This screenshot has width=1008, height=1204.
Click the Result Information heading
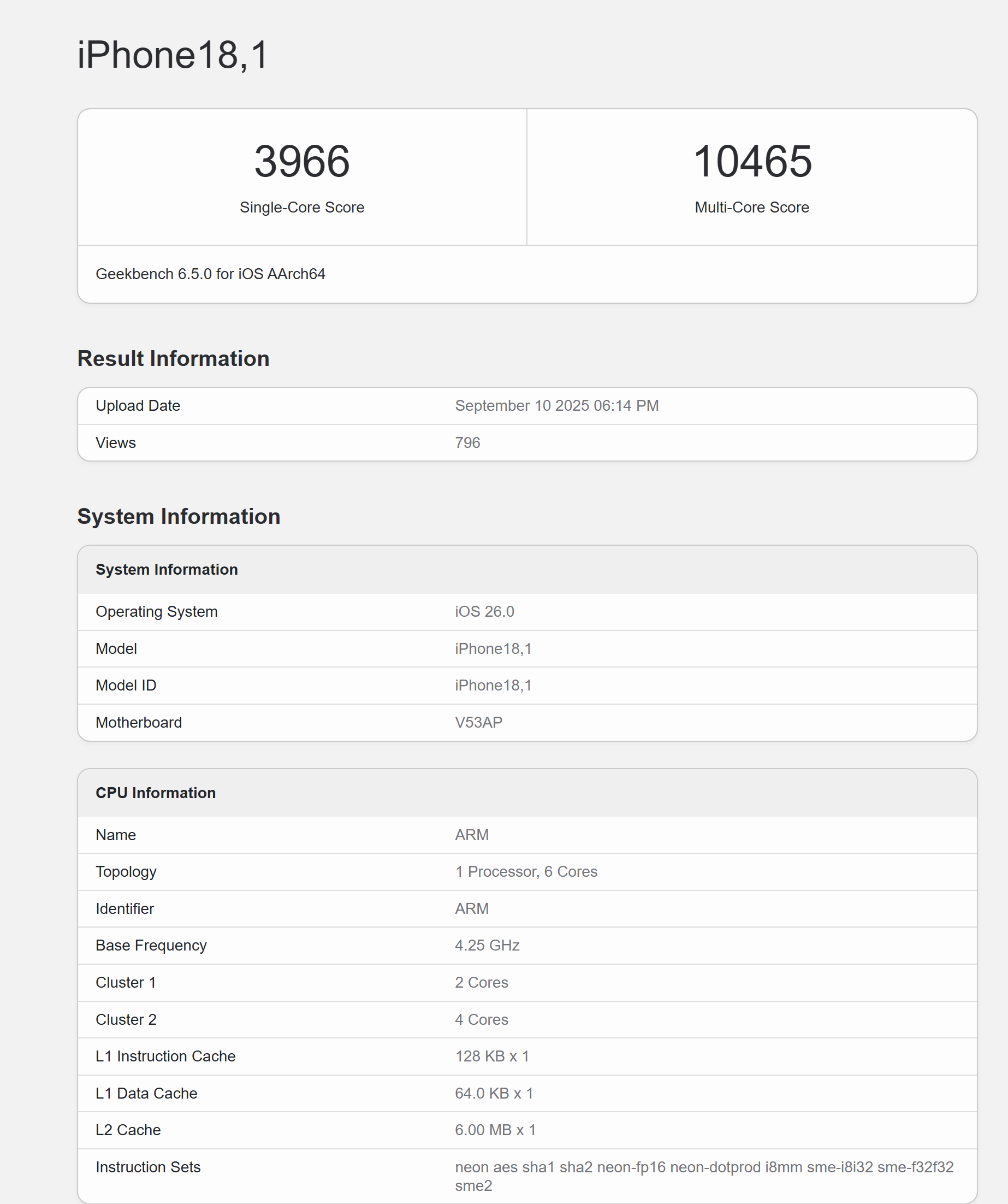173,358
